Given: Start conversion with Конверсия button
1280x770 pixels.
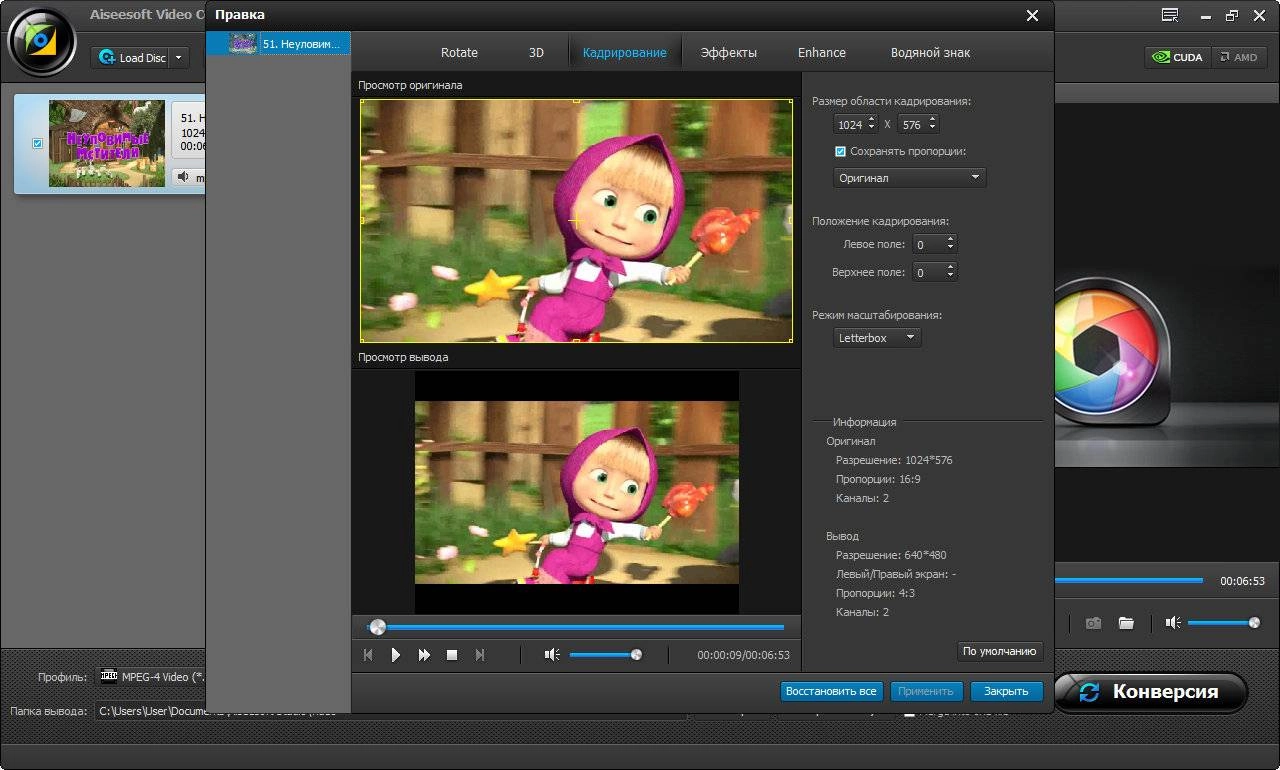Looking at the screenshot, I should tap(1150, 692).
